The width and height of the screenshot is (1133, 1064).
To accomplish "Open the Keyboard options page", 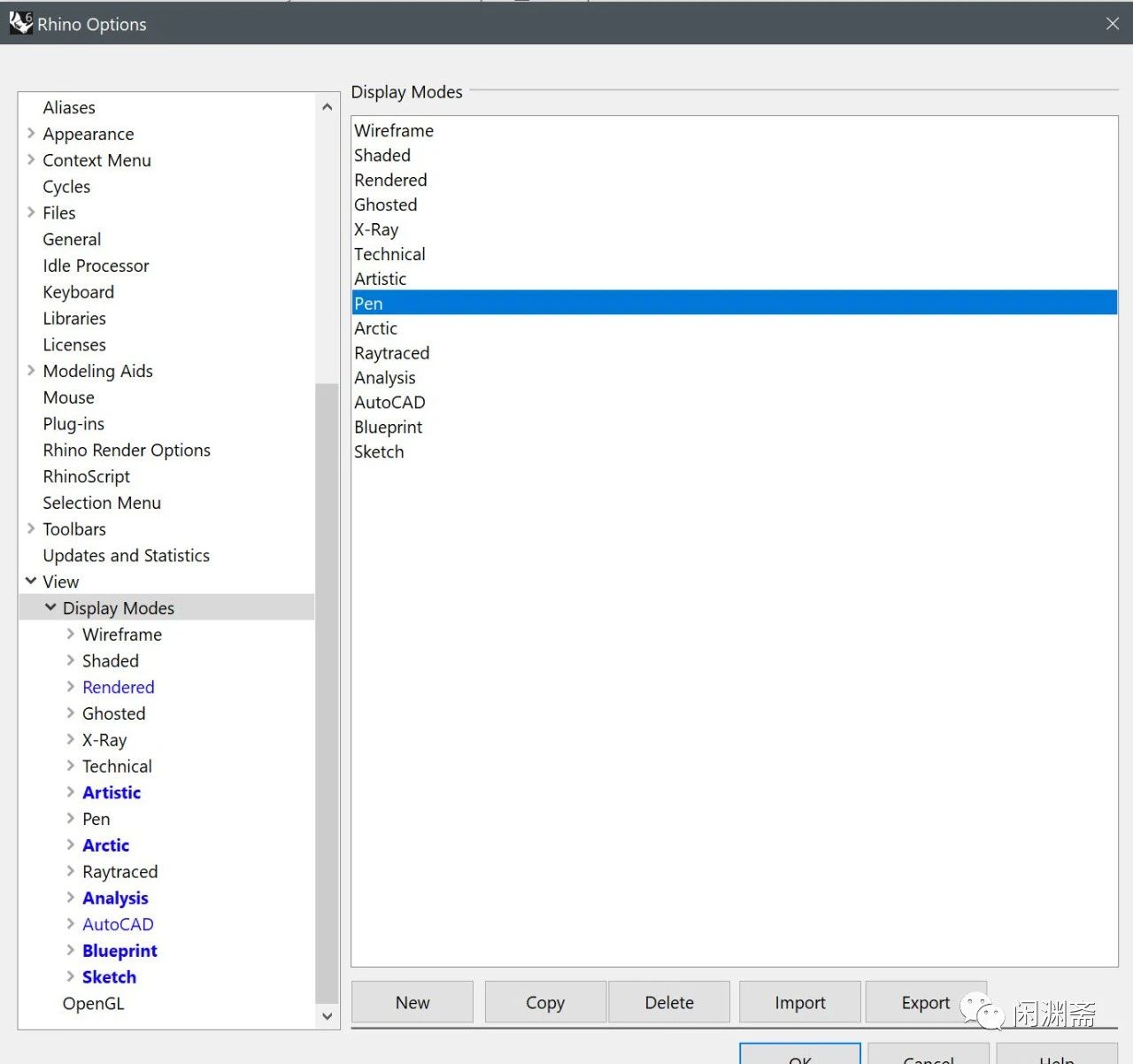I will click(78, 292).
